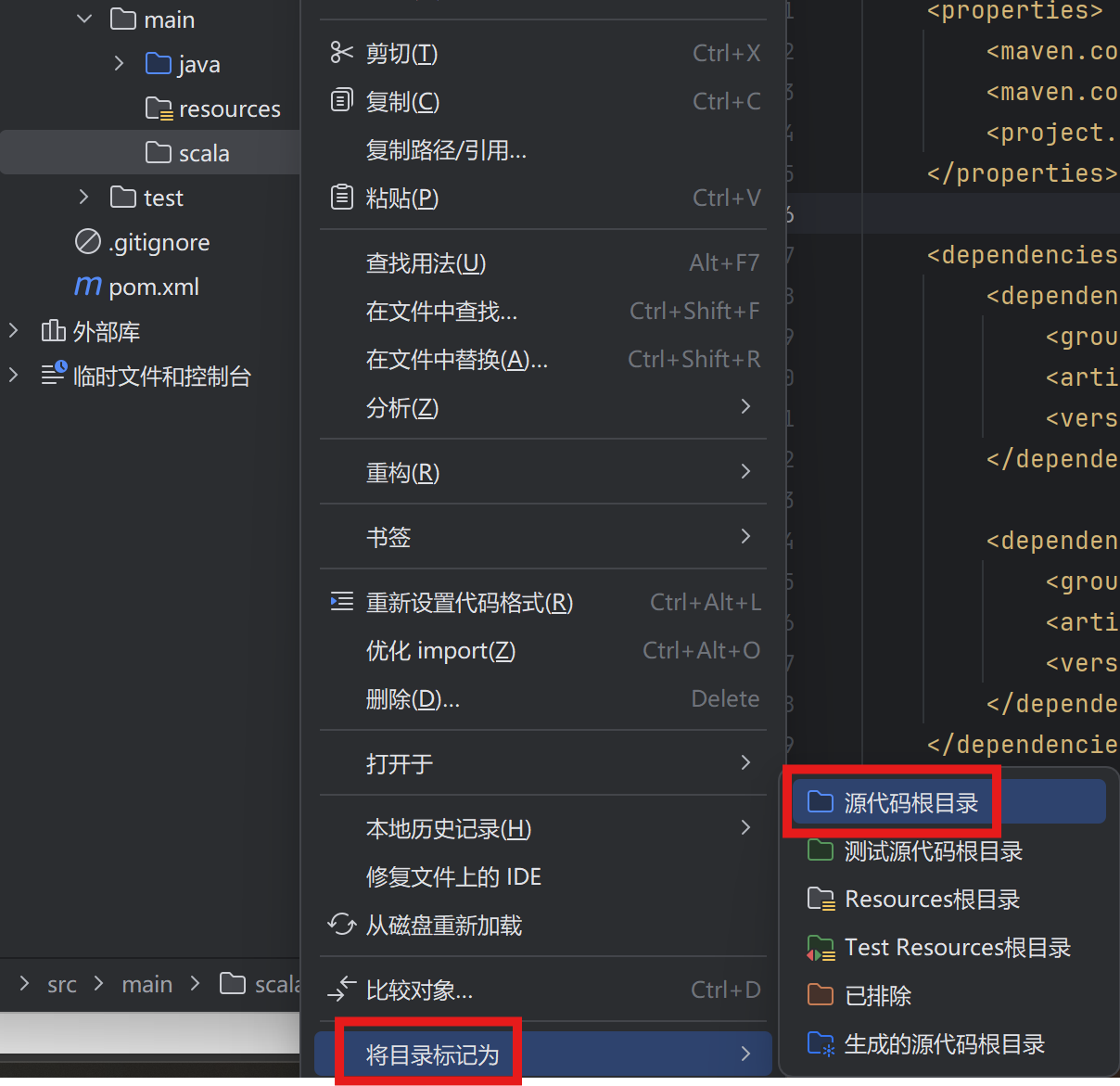This screenshot has height=1086, width=1120.
Task: Click the reload icon beside 从磁盘重新加载
Action: tap(342, 925)
